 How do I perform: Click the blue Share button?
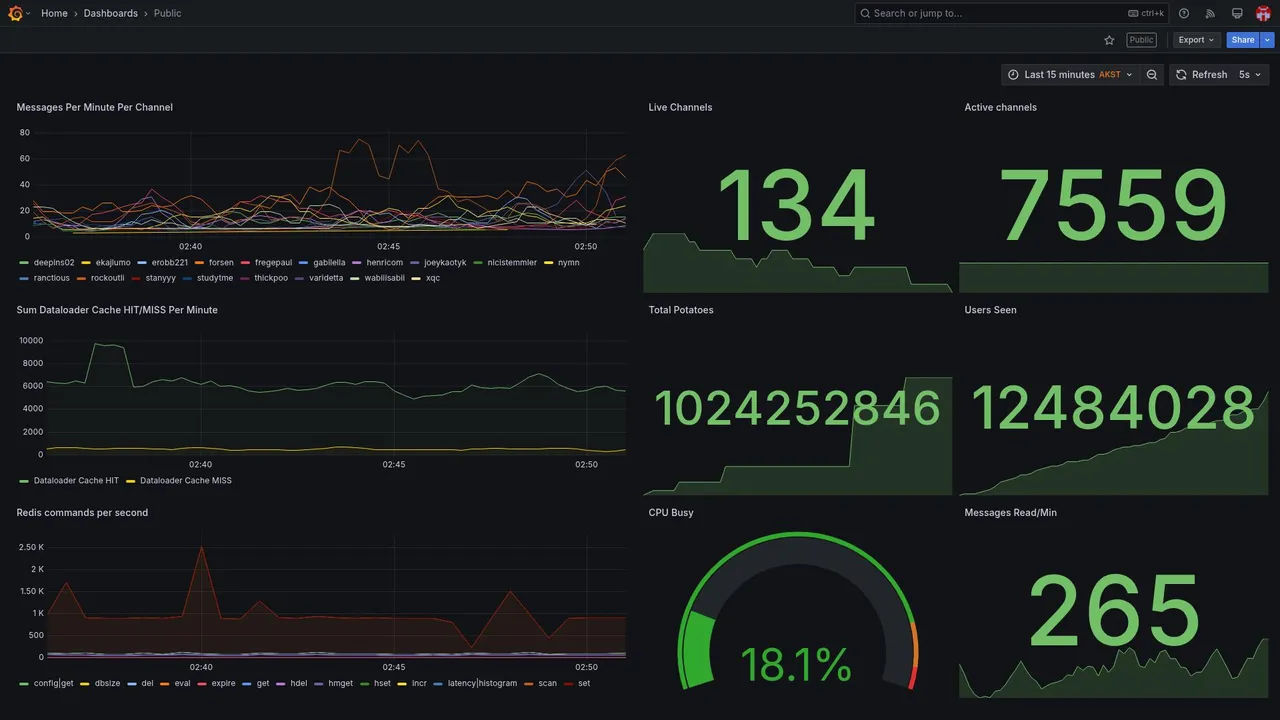click(1243, 40)
